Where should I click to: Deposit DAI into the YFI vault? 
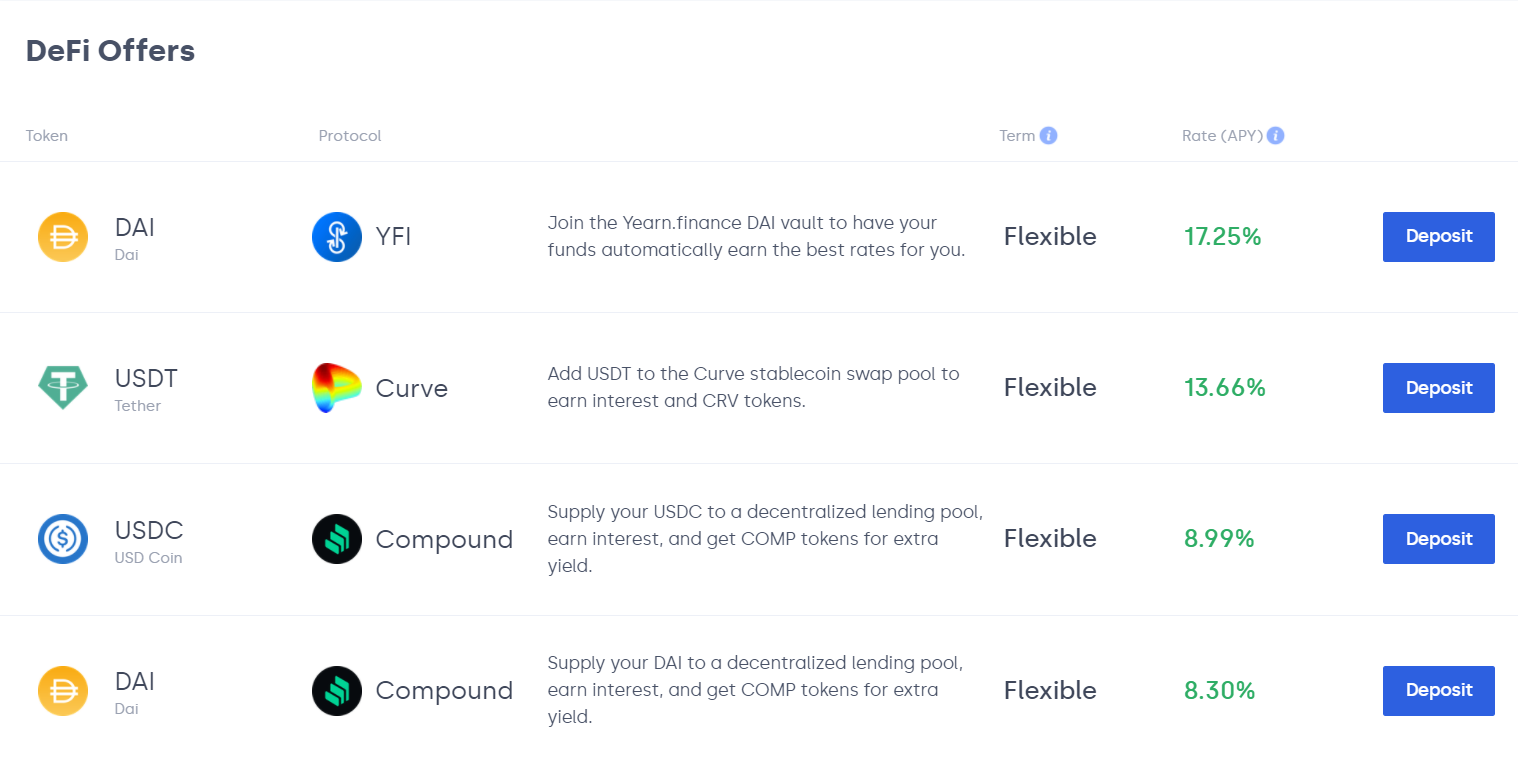click(x=1438, y=237)
